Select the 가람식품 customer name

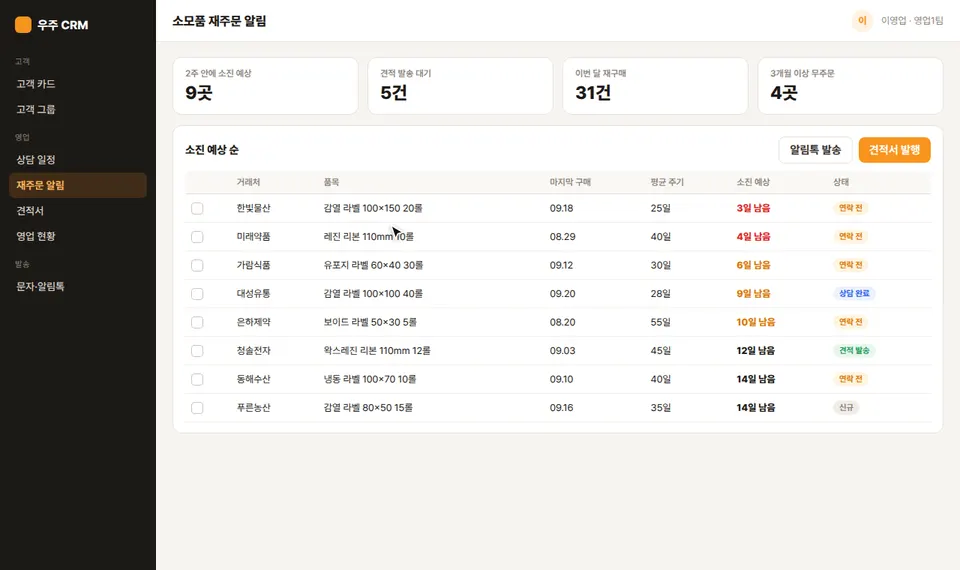(253, 265)
